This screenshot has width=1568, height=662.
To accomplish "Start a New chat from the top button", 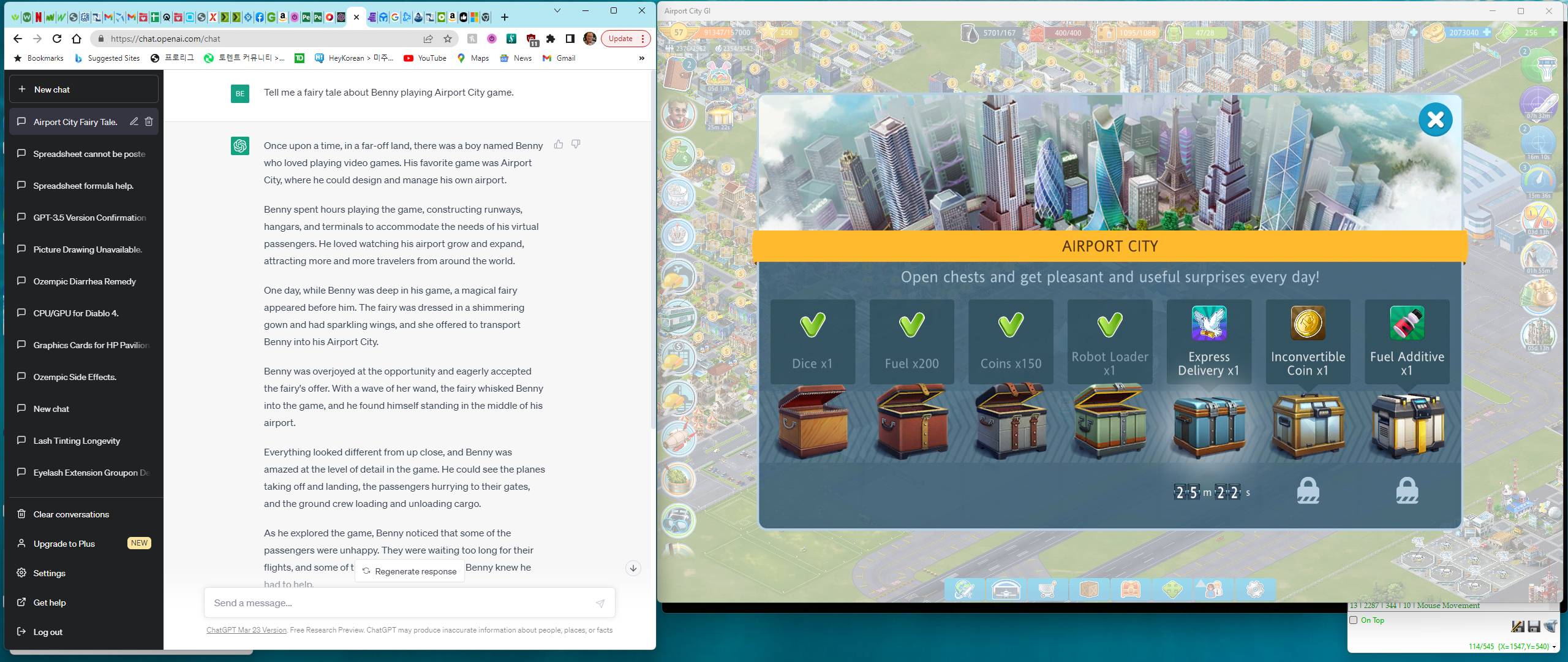I will point(84,89).
